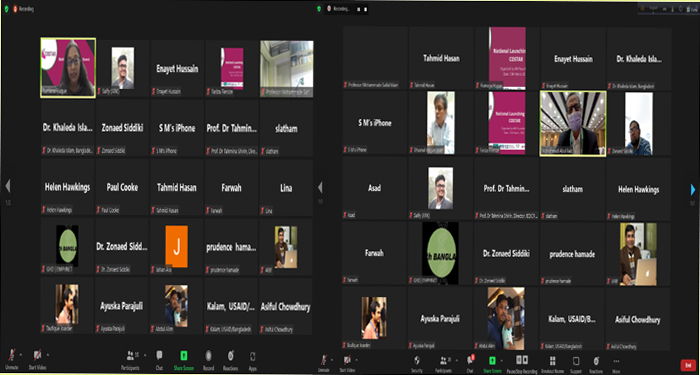Click the Record button in left toolbar
Image resolution: width=700 pixels, height=375 pixels.
208,361
